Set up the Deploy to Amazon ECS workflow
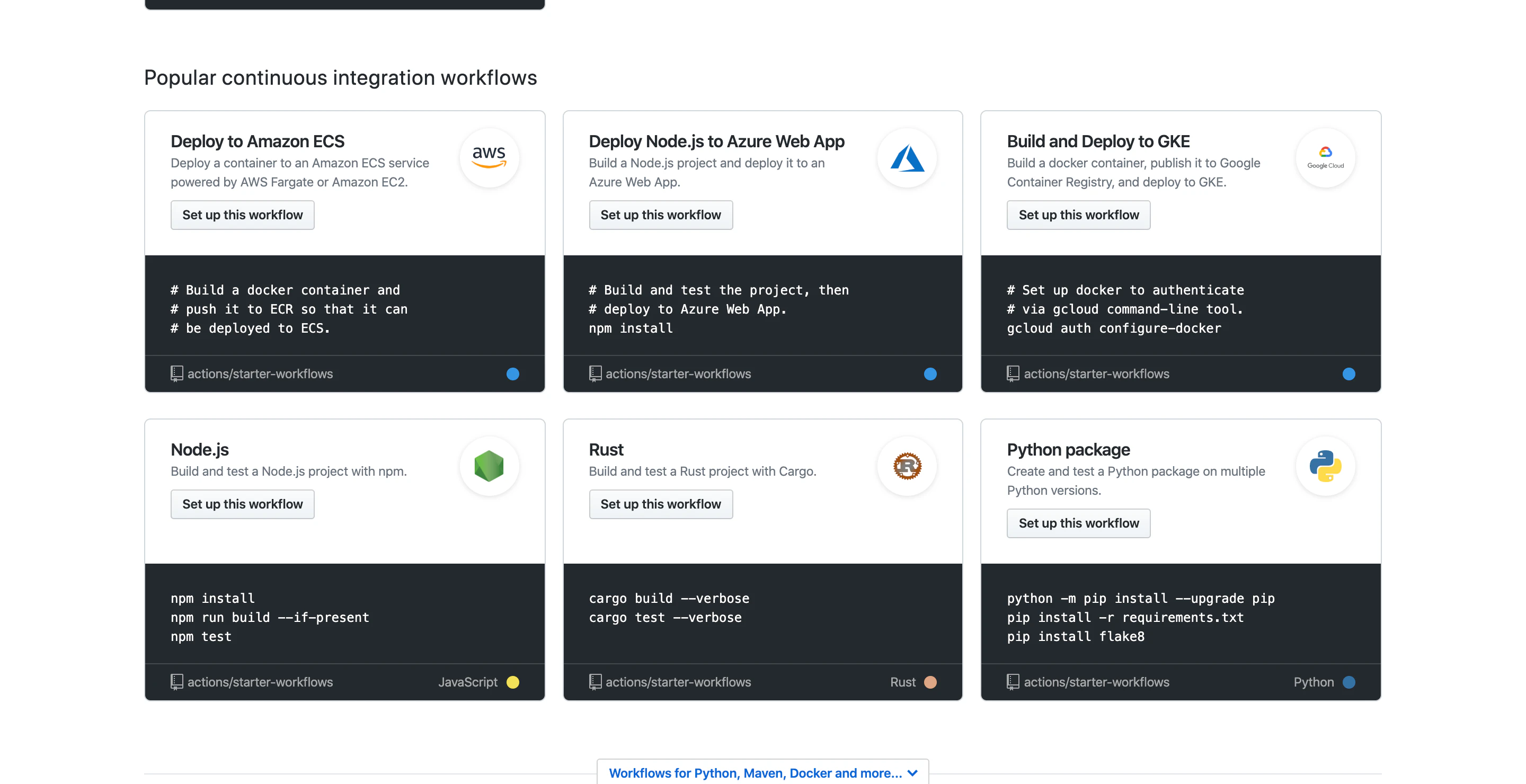1526x784 pixels. click(242, 215)
